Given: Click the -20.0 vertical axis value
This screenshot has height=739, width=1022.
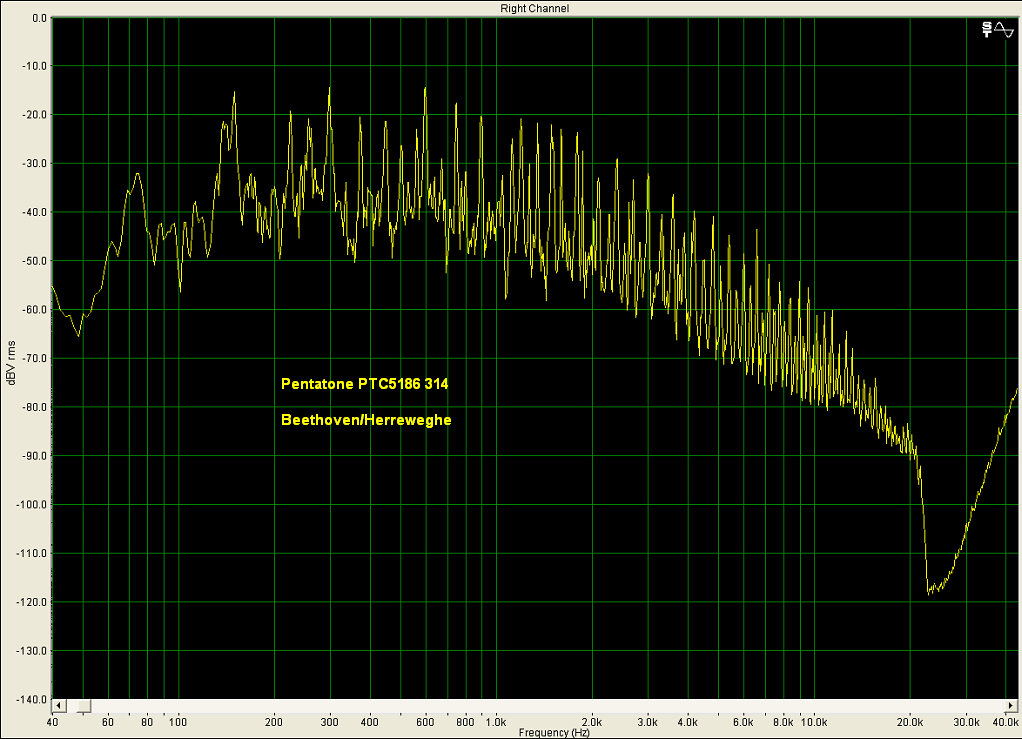Looking at the screenshot, I should 35,115.
